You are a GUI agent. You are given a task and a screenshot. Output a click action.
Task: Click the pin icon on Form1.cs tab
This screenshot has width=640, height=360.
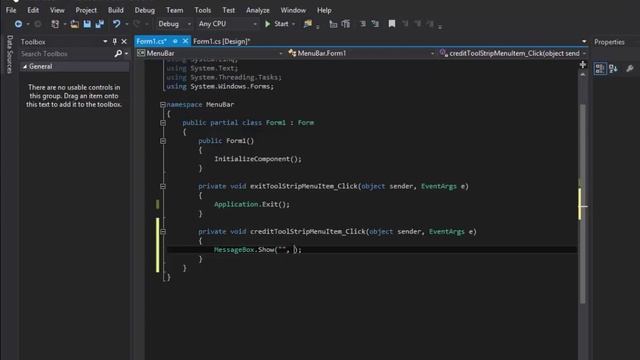coord(175,41)
